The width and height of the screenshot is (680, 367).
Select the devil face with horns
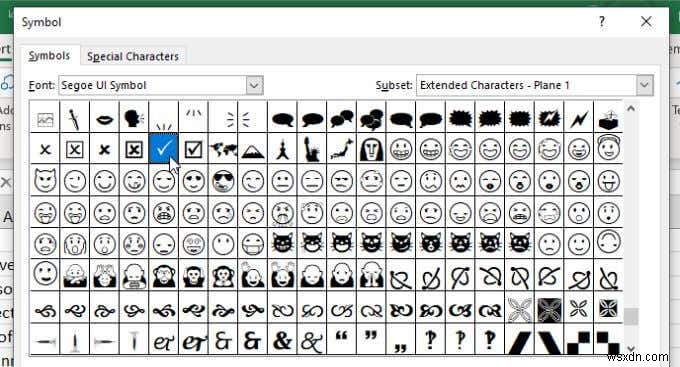(x=45, y=180)
